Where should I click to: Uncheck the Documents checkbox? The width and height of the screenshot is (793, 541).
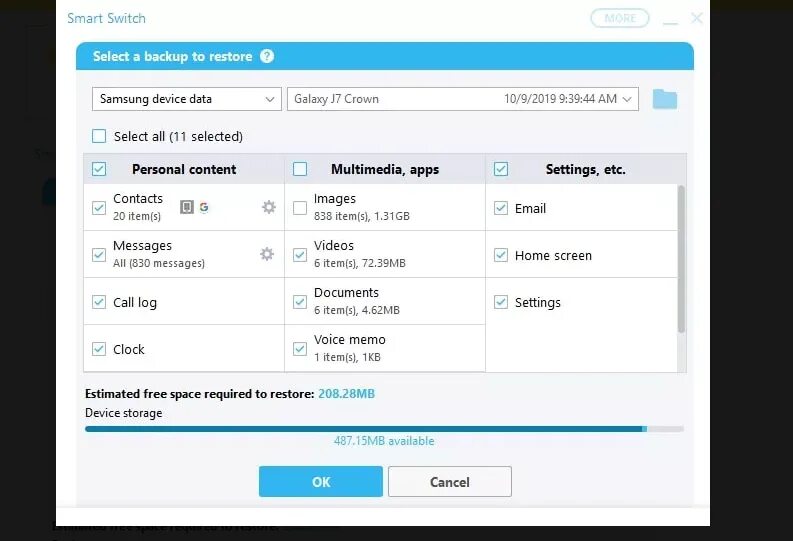(300, 302)
